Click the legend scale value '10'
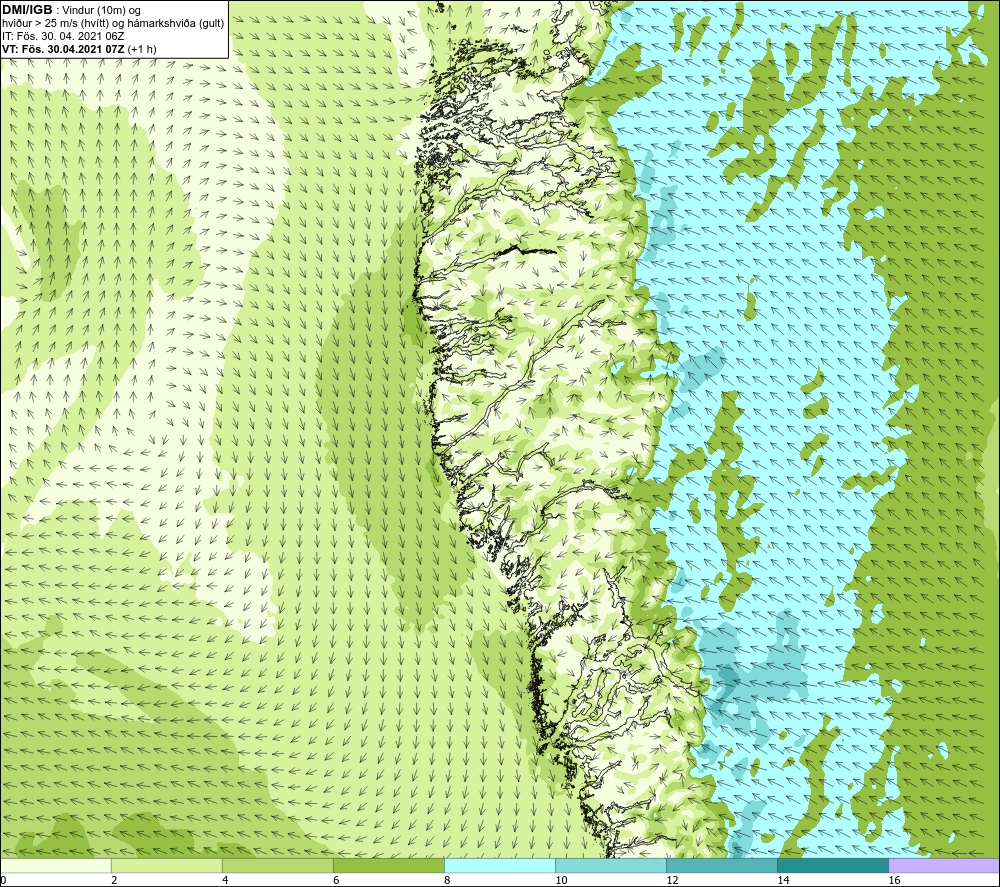 561,880
